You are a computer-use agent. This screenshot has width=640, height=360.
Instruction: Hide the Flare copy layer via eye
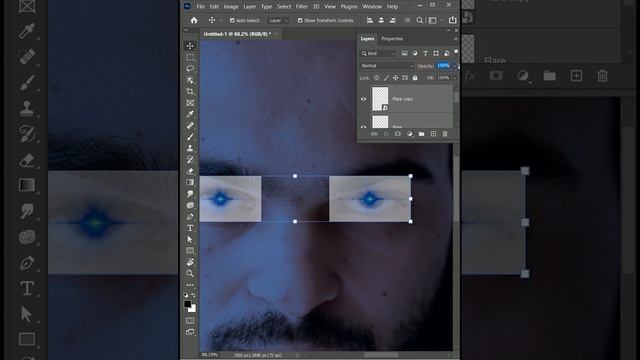[x=363, y=99]
